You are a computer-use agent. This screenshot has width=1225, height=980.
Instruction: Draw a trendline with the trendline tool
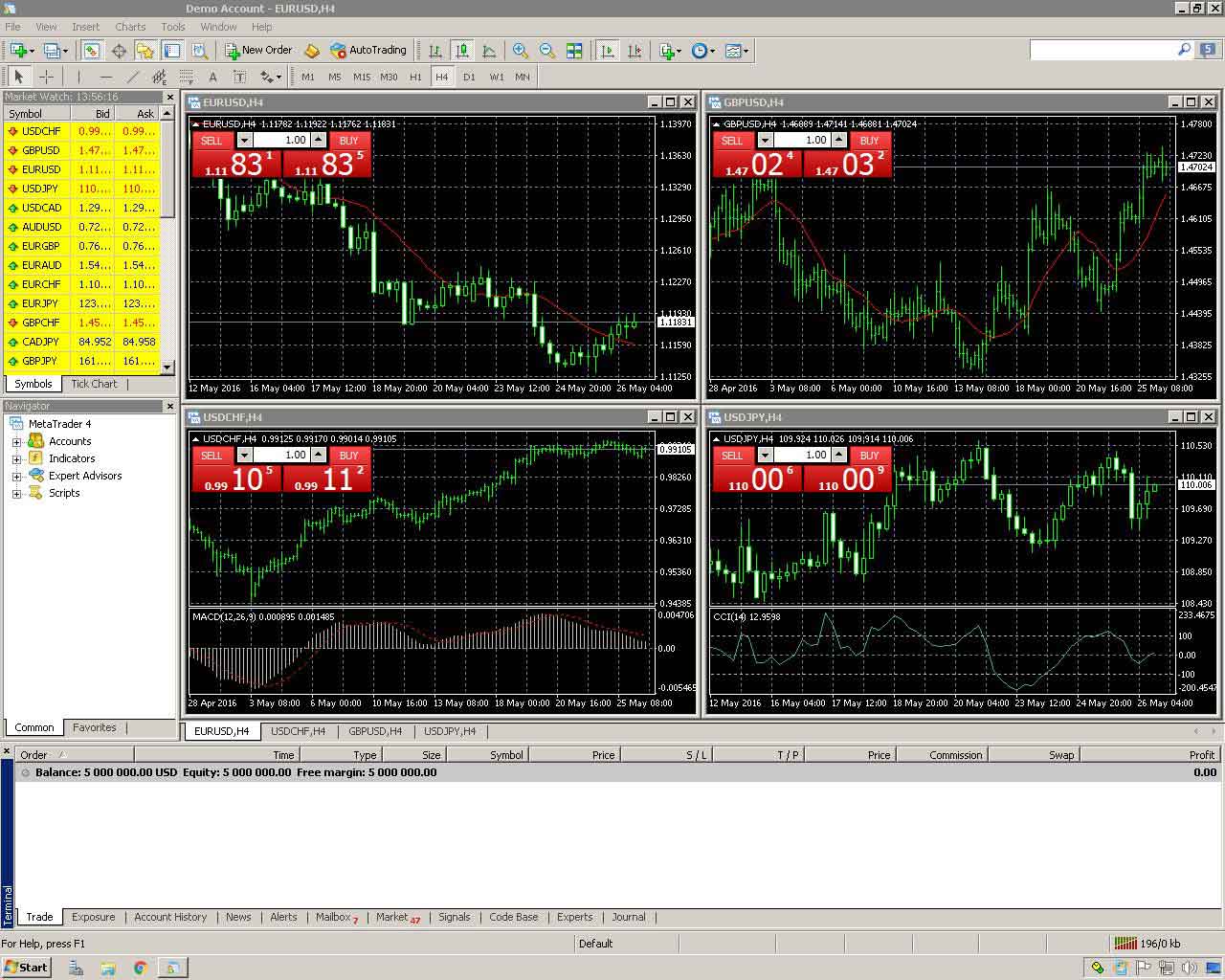pyautogui.click(x=132, y=77)
